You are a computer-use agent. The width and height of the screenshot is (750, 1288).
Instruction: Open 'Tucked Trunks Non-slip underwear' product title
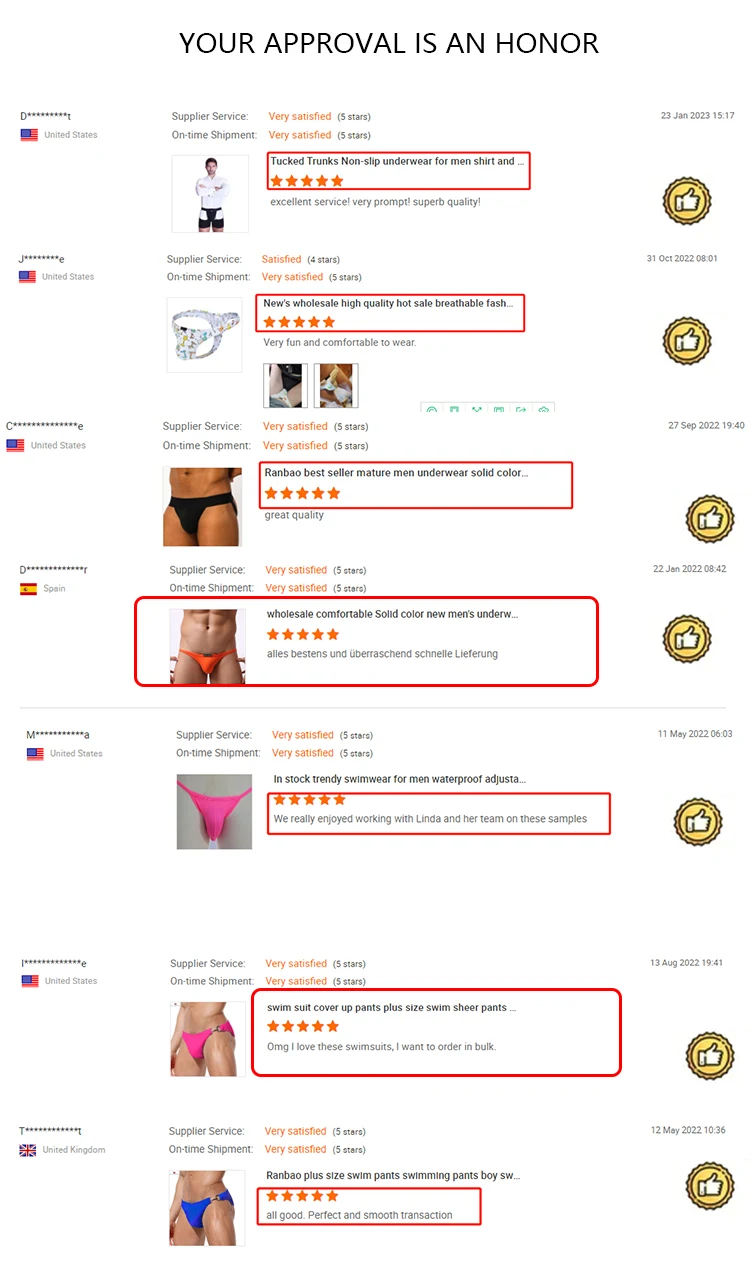pos(397,161)
